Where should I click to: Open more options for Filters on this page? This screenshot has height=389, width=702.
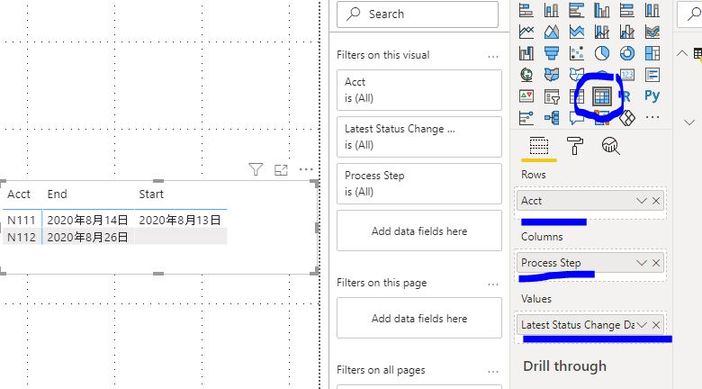pos(493,284)
